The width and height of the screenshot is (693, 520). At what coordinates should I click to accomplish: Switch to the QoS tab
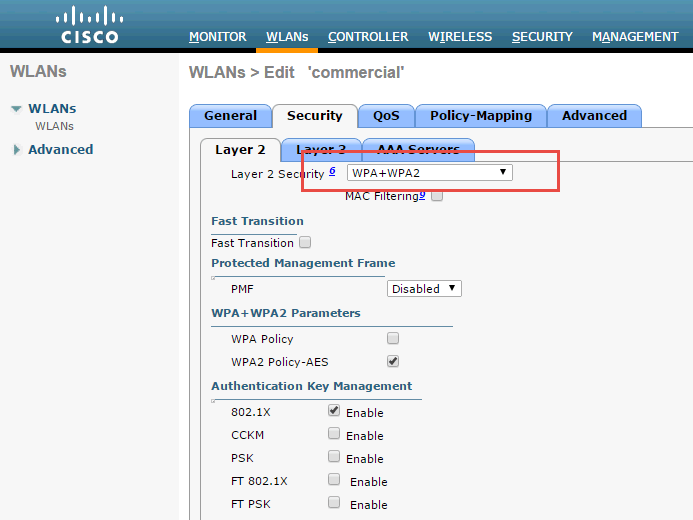(x=386, y=116)
